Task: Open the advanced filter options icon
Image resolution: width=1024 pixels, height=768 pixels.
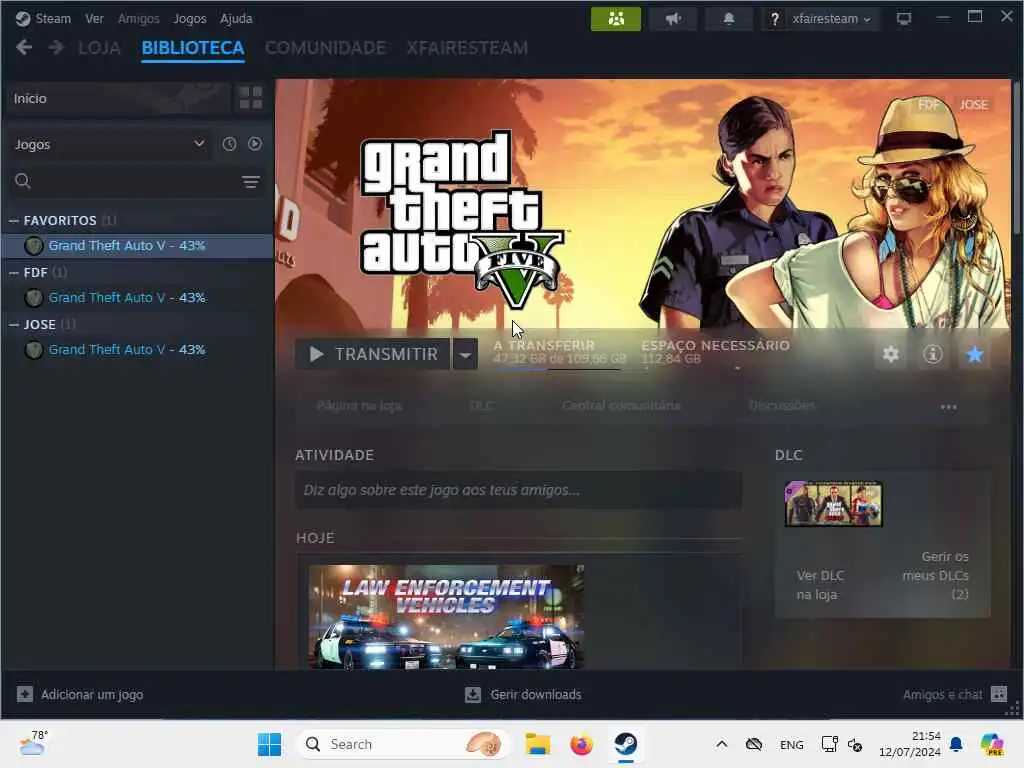Action: tap(251, 182)
